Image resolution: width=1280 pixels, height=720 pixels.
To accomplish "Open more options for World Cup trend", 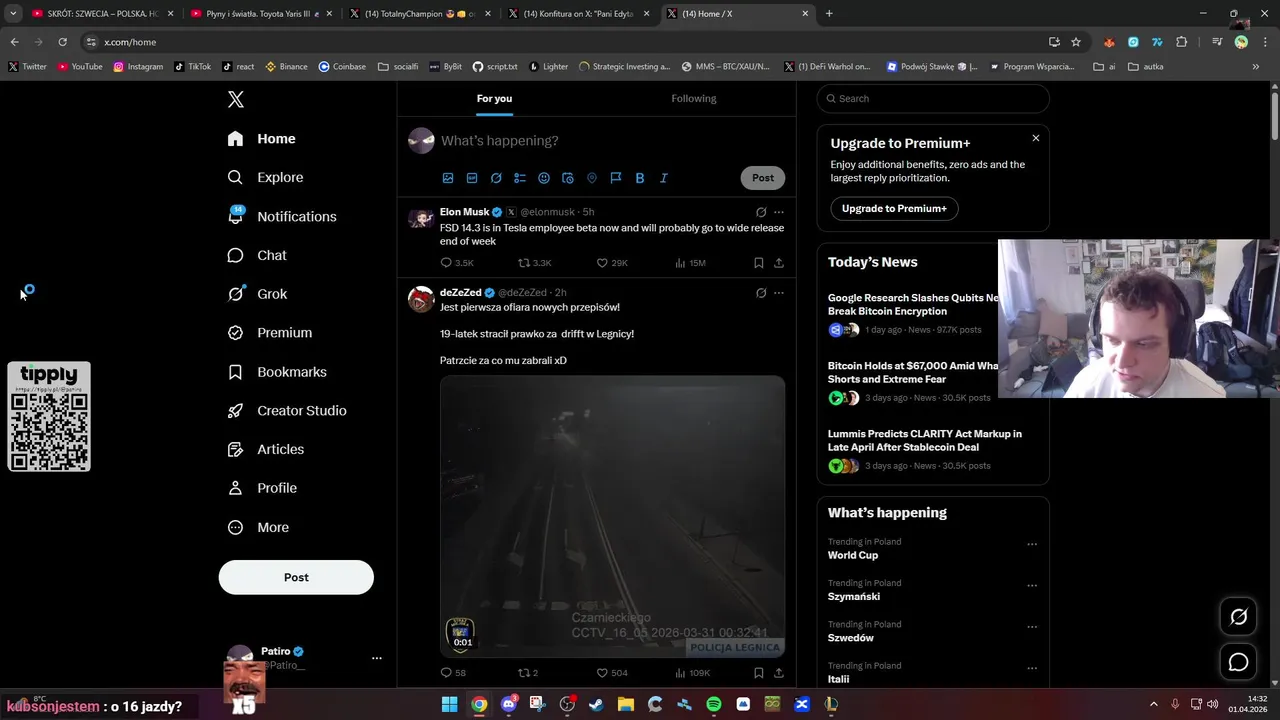I will click(x=1032, y=545).
